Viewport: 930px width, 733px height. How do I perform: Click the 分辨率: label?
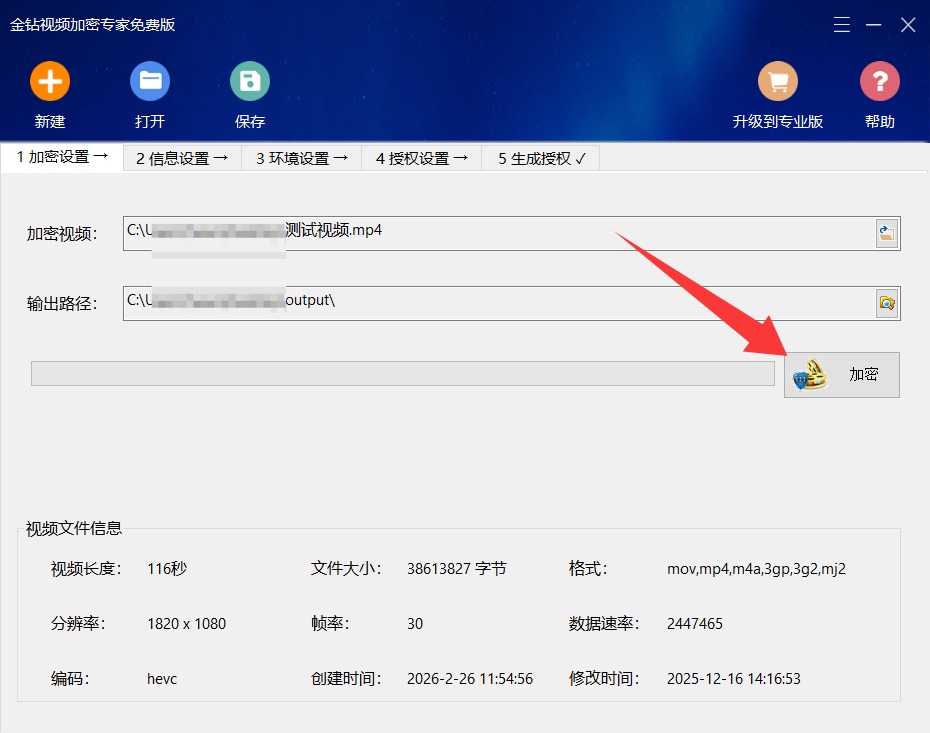point(78,624)
